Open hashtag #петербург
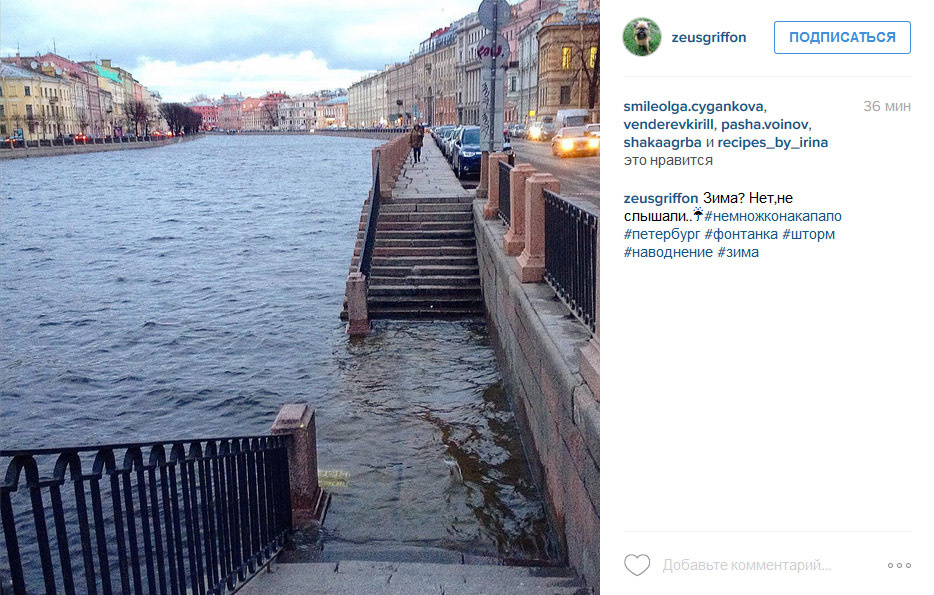This screenshot has height=595, width=934. (x=662, y=234)
